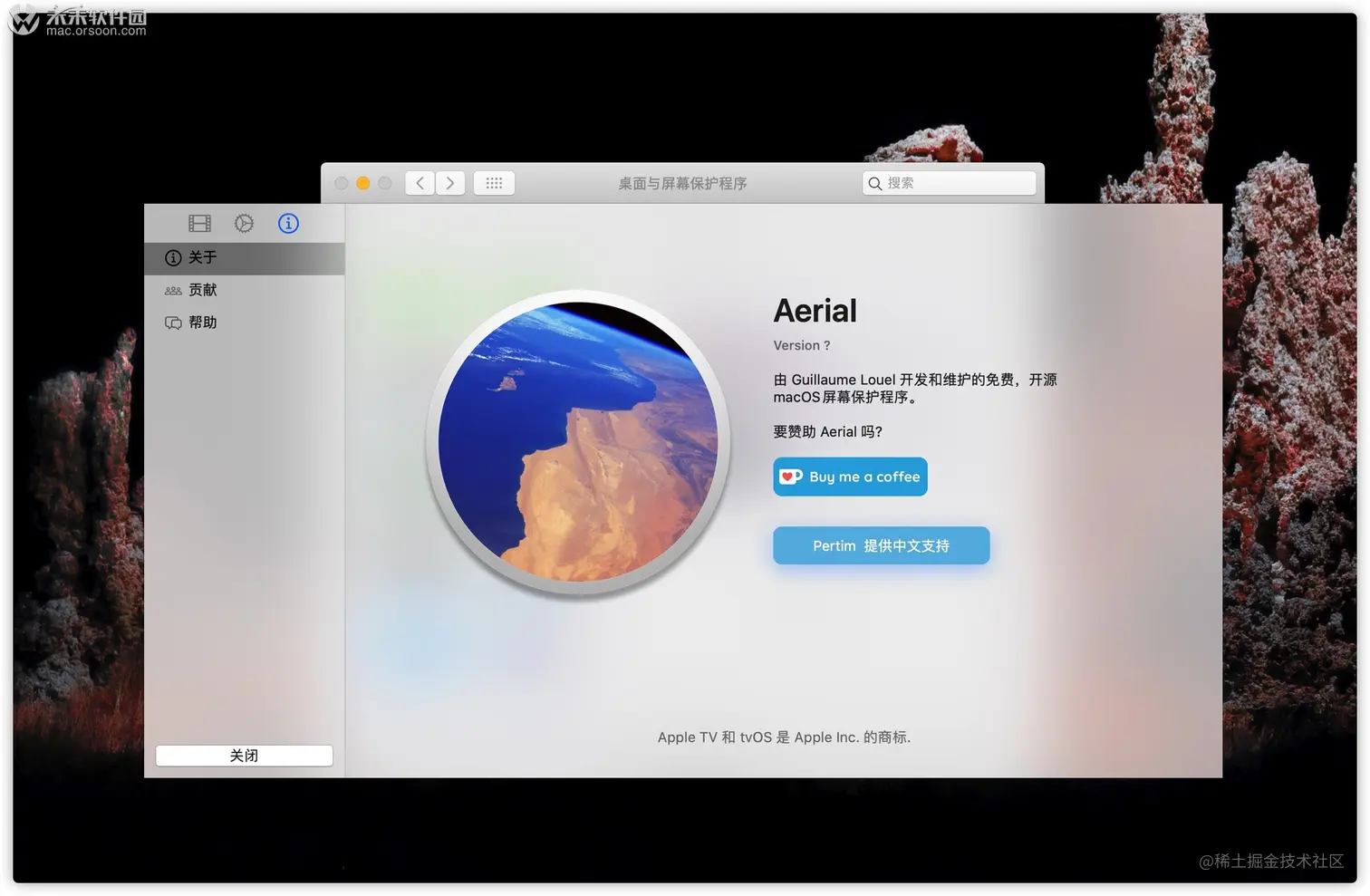
Task: Select the Info tab icon
Action: click(x=288, y=223)
